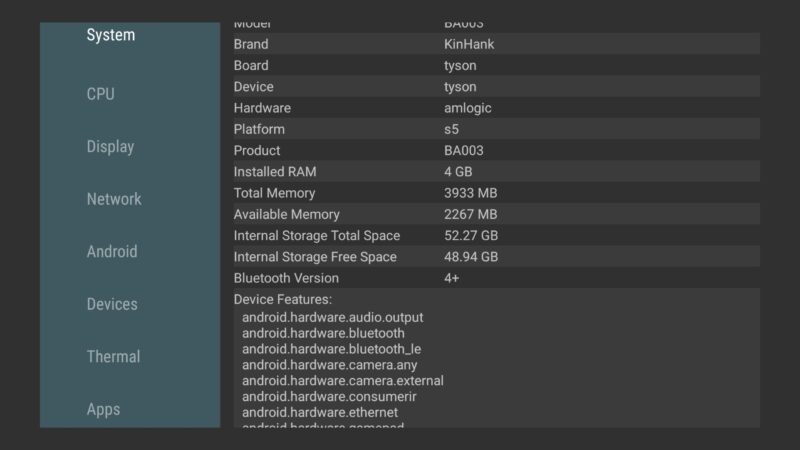Select the Display section
The height and width of the screenshot is (450, 800).
(110, 147)
